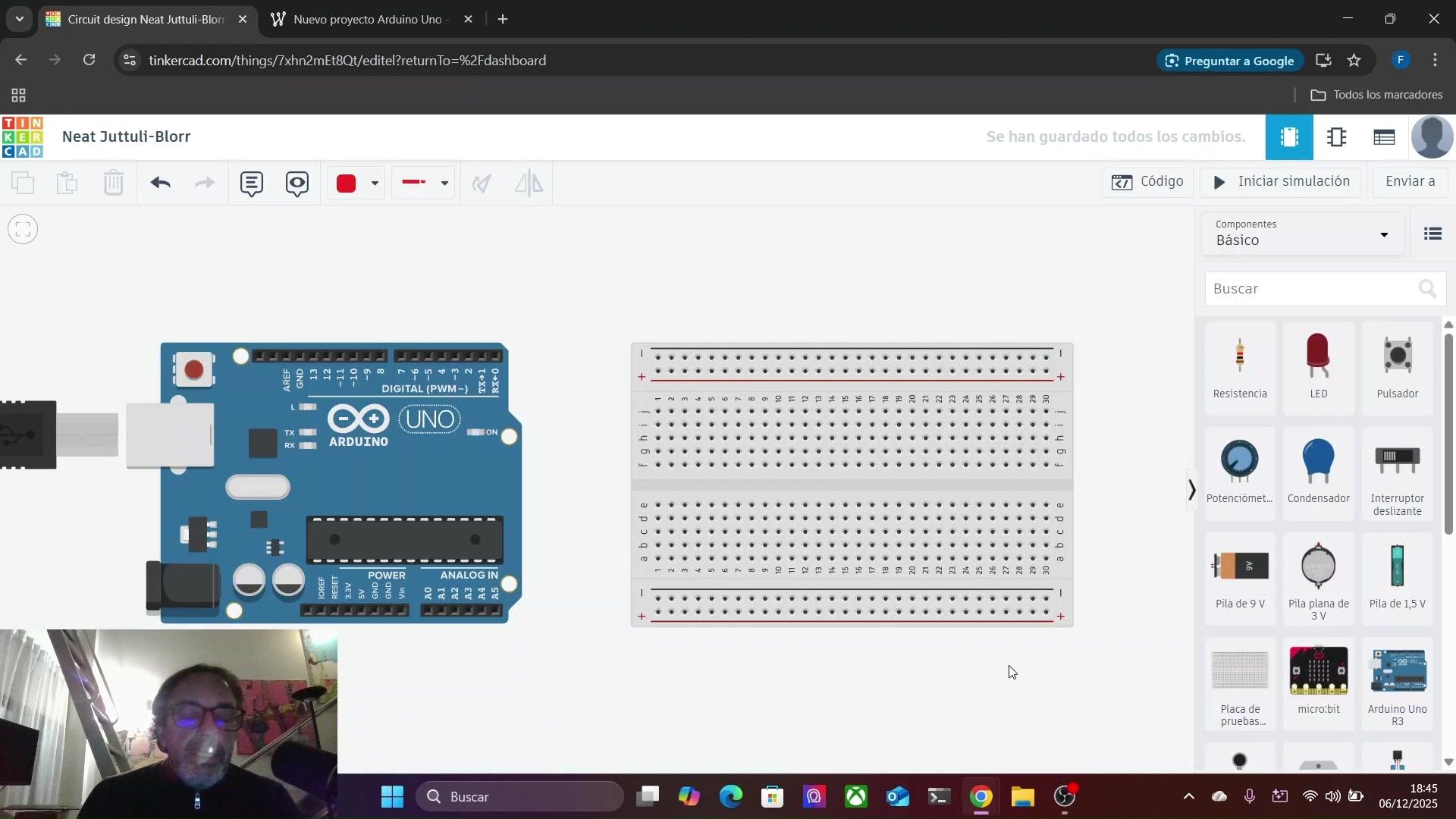Click the zoom to fit icon
Viewport: 1456px width, 819px height.
[23, 229]
